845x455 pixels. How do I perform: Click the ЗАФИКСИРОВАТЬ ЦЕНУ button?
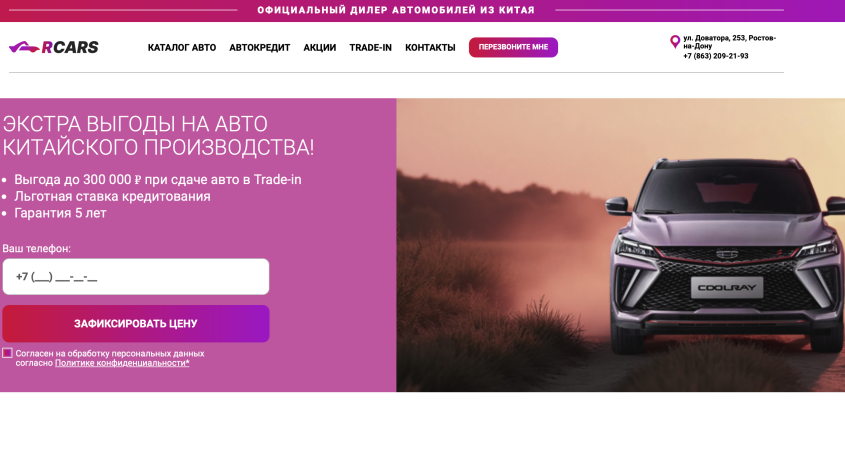136,323
